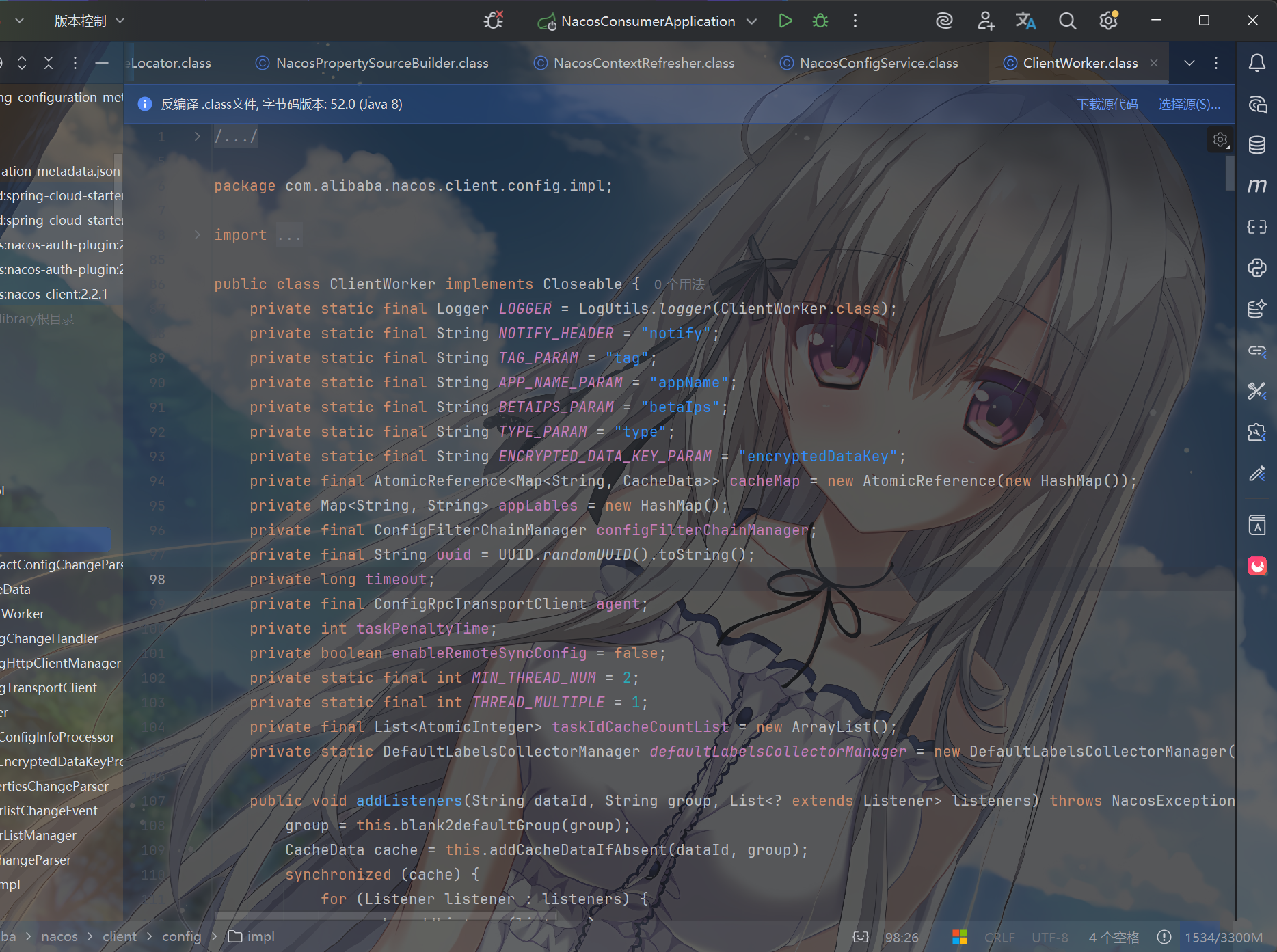Expand the folded header comment on line 1
The height and width of the screenshot is (952, 1277).
[x=198, y=136]
